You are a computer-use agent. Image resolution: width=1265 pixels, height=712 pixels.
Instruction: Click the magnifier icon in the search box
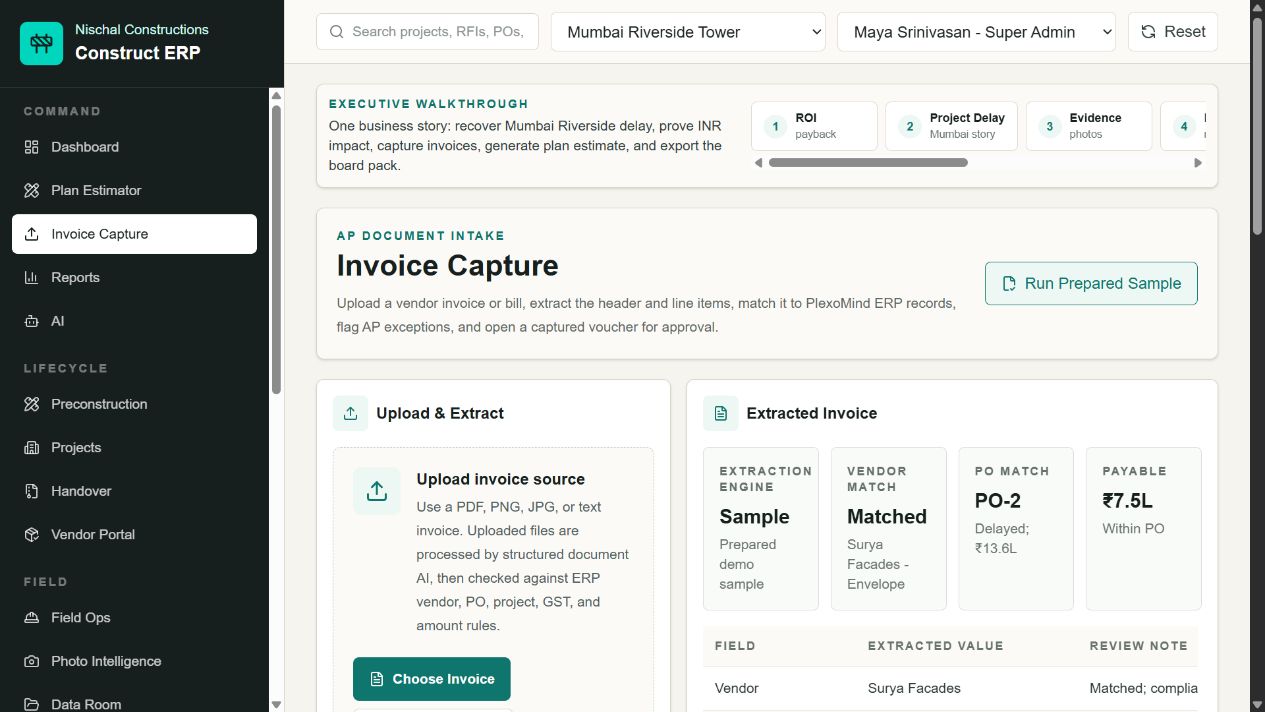[336, 32]
